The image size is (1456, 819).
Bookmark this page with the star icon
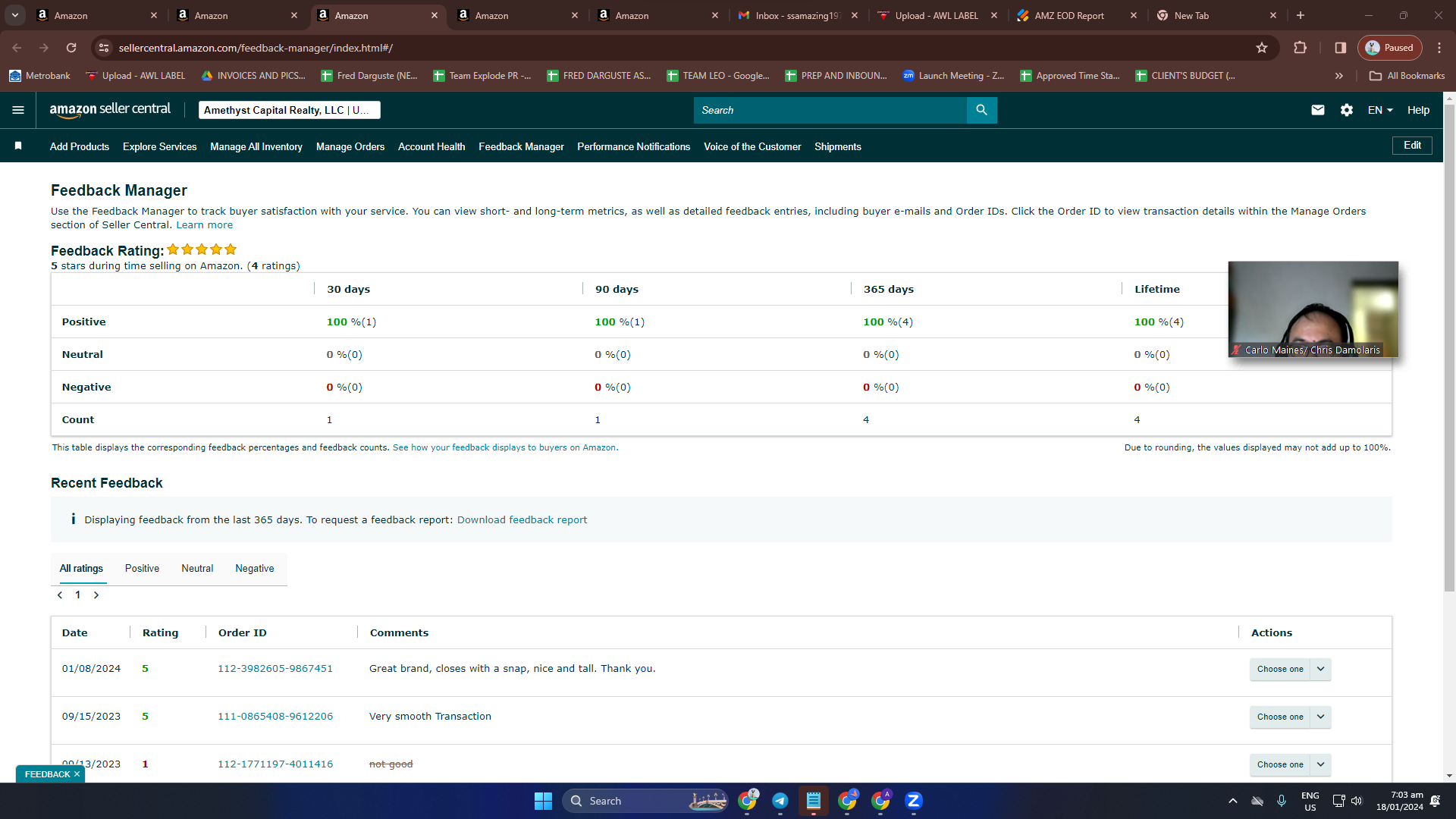tap(1262, 48)
